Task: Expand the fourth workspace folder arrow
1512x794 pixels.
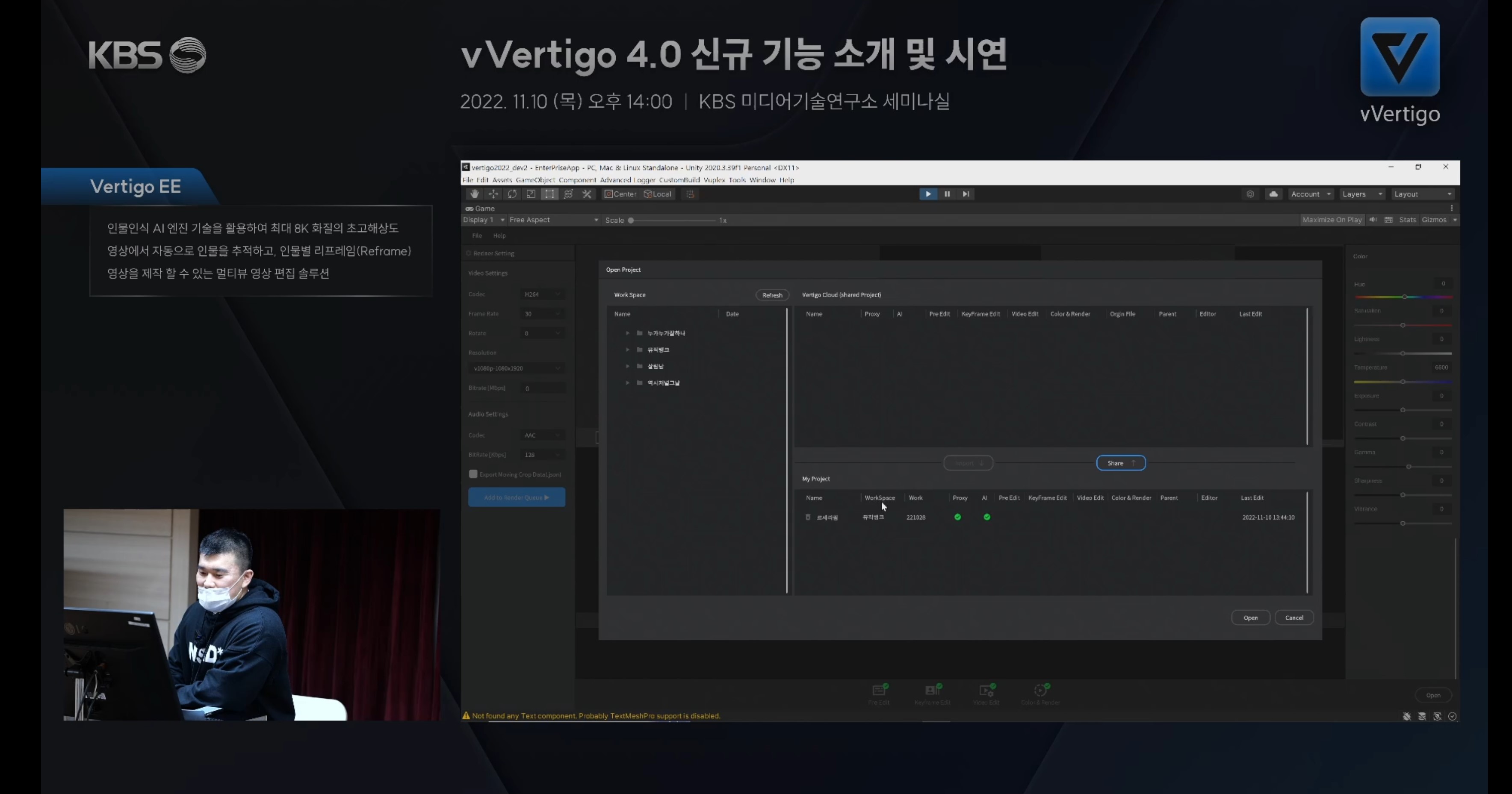Action: point(627,382)
